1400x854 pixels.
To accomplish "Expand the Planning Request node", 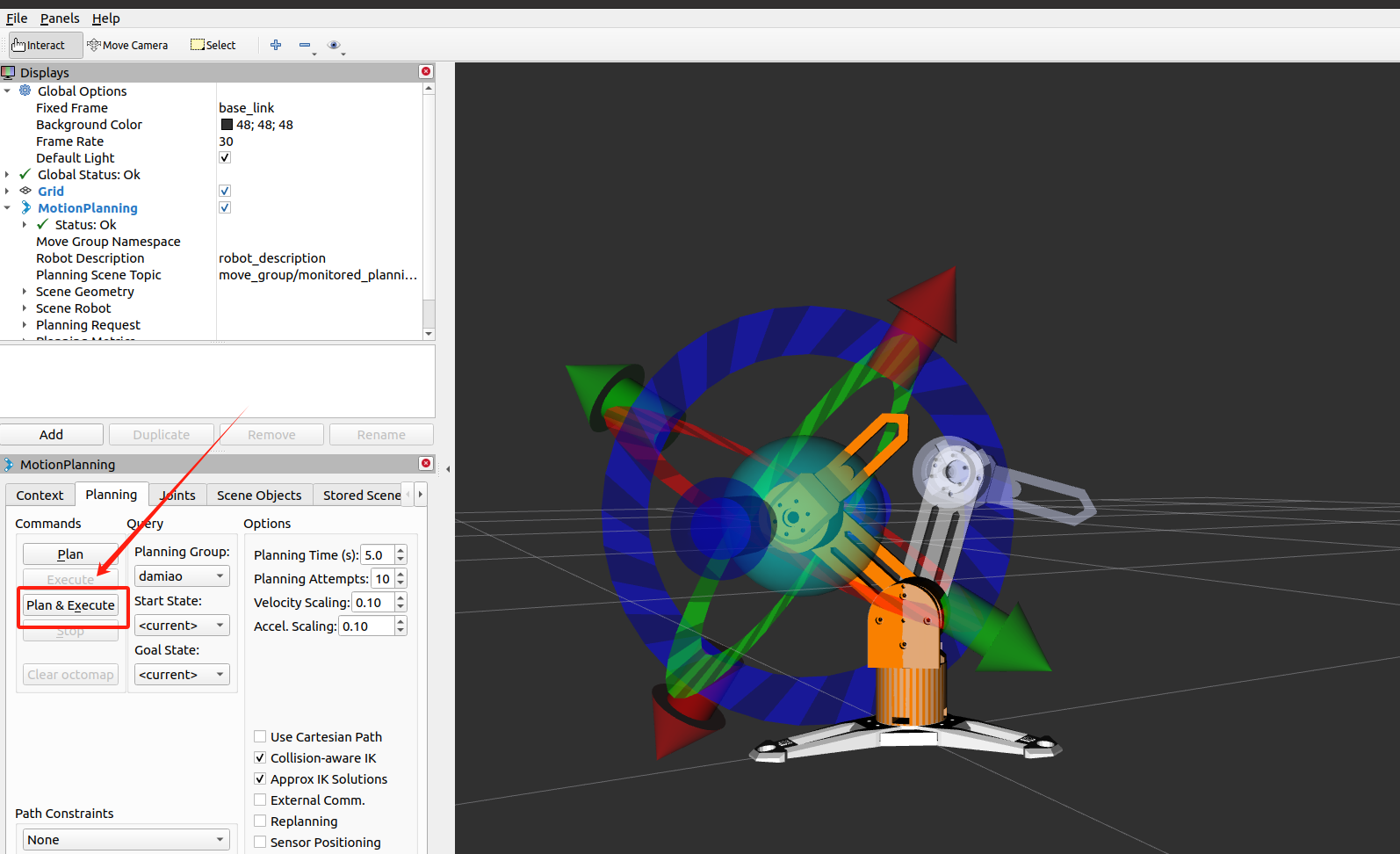I will point(24,324).
